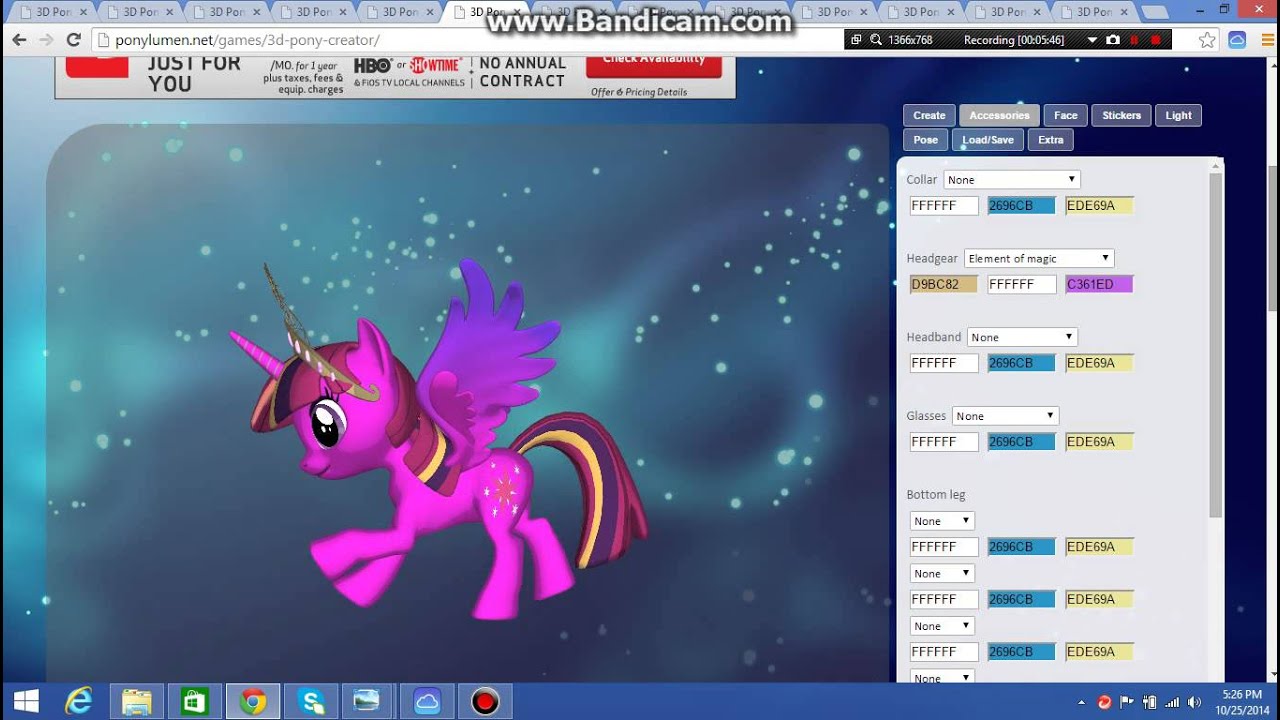Go back to the previous page
The height and width of the screenshot is (720, 1280).
[19, 40]
